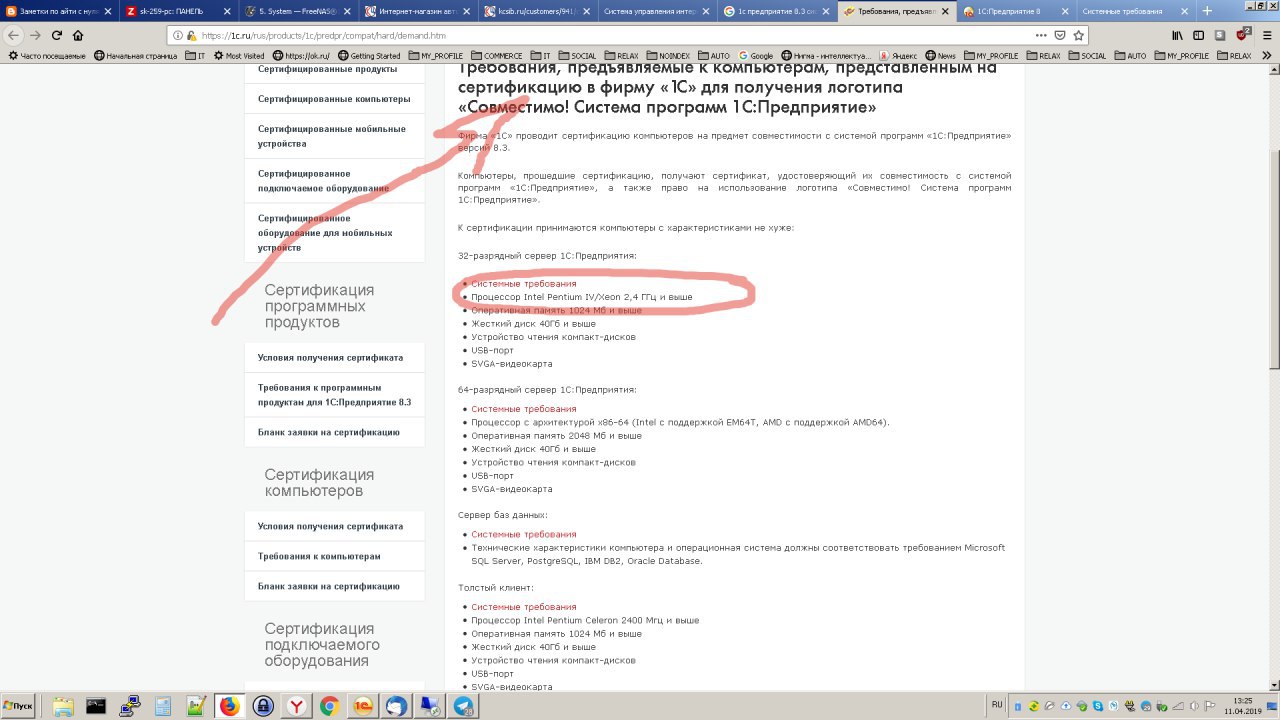
Task: Switch to the '1С:Предприятие 8' tab
Action: click(x=1017, y=11)
